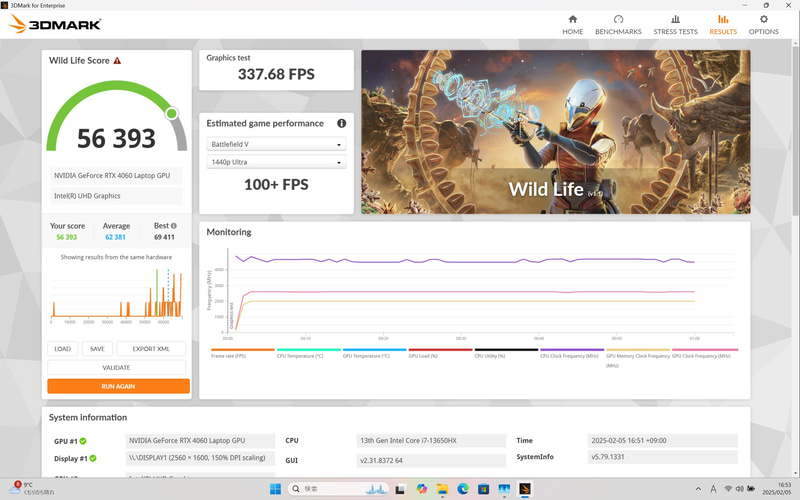800x500 pixels.
Task: Click the 56 393 score value
Action: 116,138
